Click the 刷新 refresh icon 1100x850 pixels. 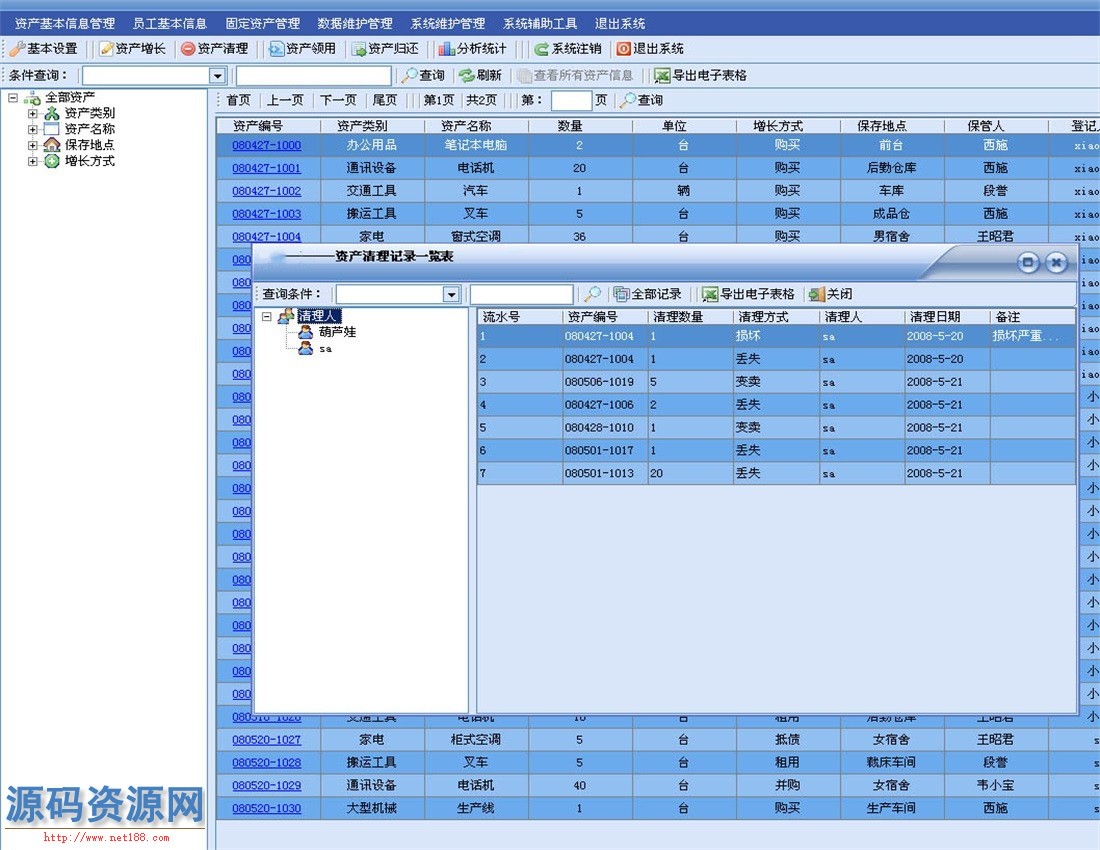(467, 75)
